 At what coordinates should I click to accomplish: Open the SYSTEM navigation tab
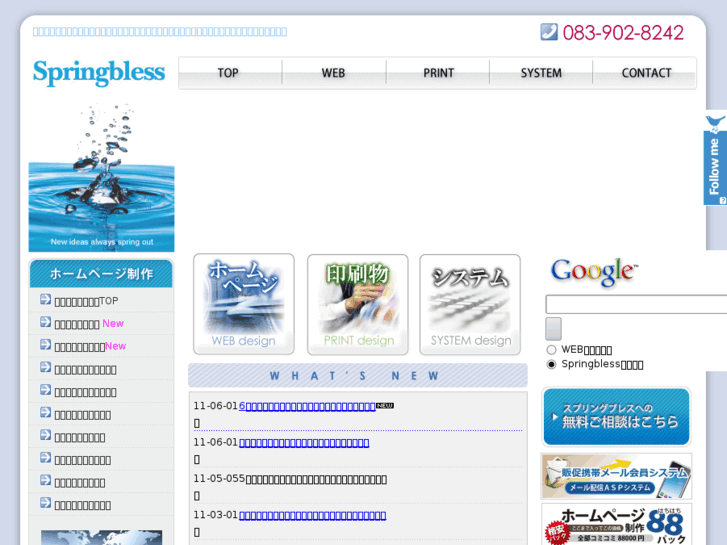(x=541, y=73)
